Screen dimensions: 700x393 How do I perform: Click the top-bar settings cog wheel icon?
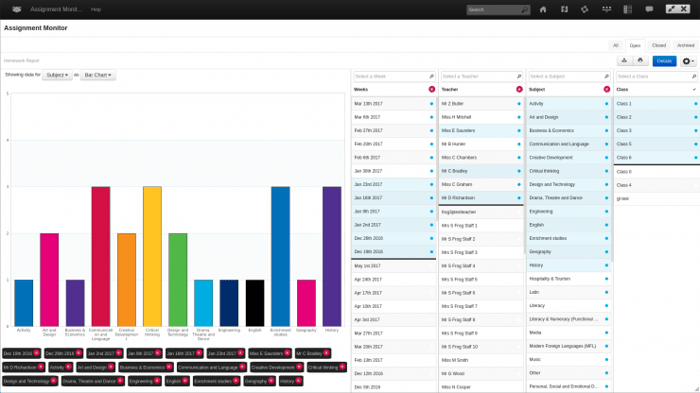584,9
